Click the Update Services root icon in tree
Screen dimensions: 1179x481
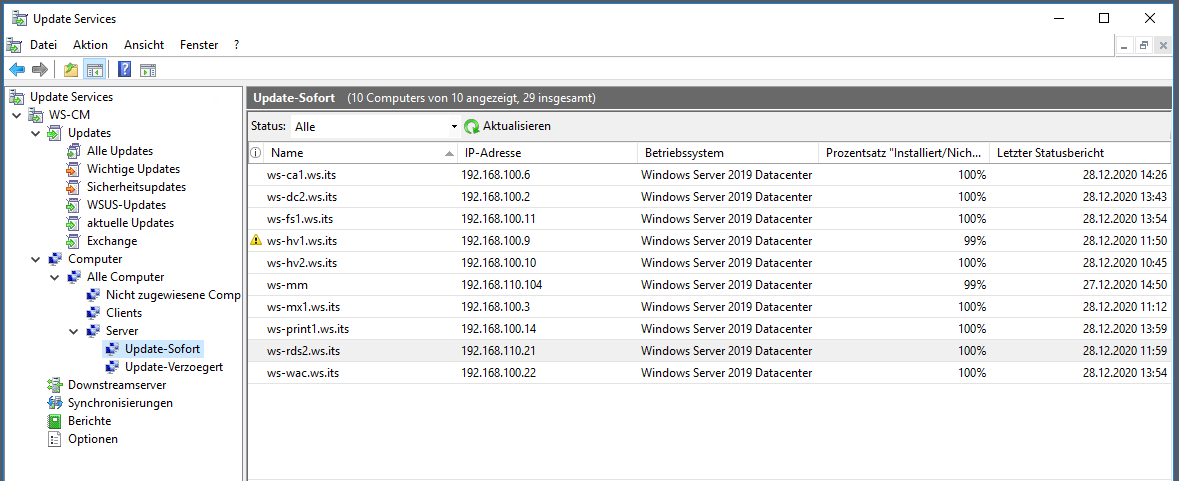coord(17,97)
